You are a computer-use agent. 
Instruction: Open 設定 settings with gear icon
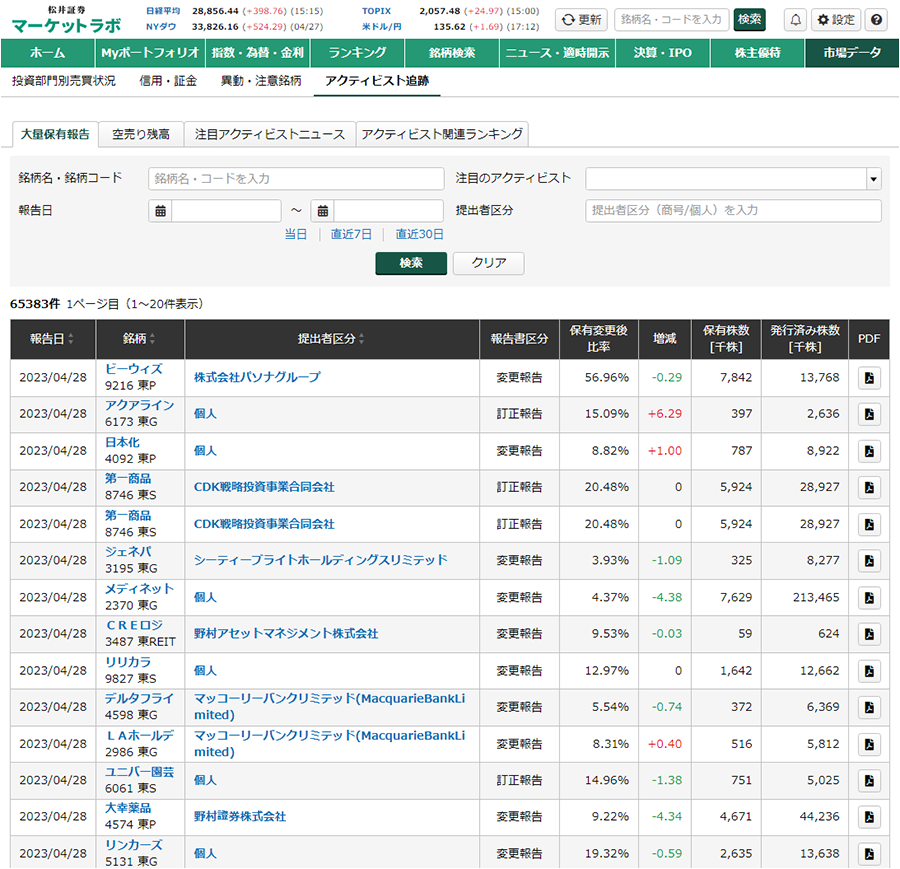pyautogui.click(x=836, y=20)
